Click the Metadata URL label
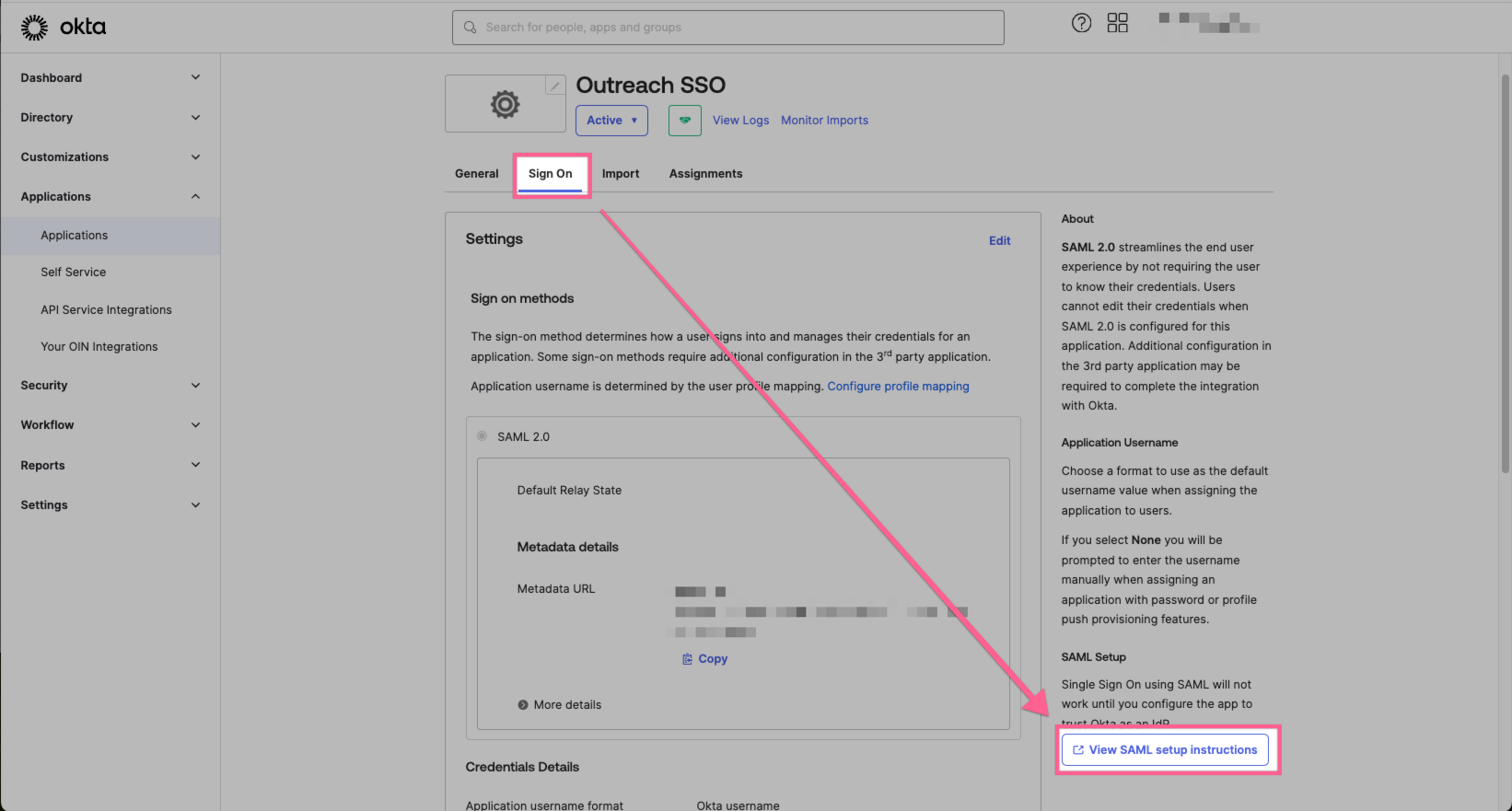This screenshot has height=811, width=1512. (556, 589)
